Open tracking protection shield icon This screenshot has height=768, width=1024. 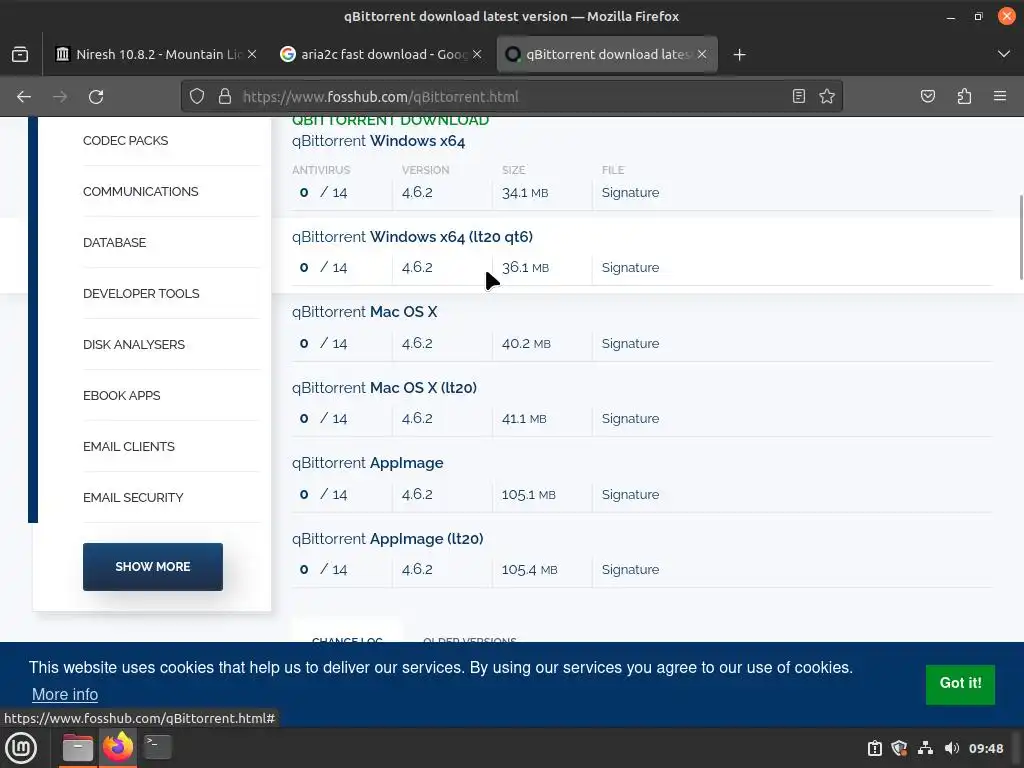click(x=197, y=97)
